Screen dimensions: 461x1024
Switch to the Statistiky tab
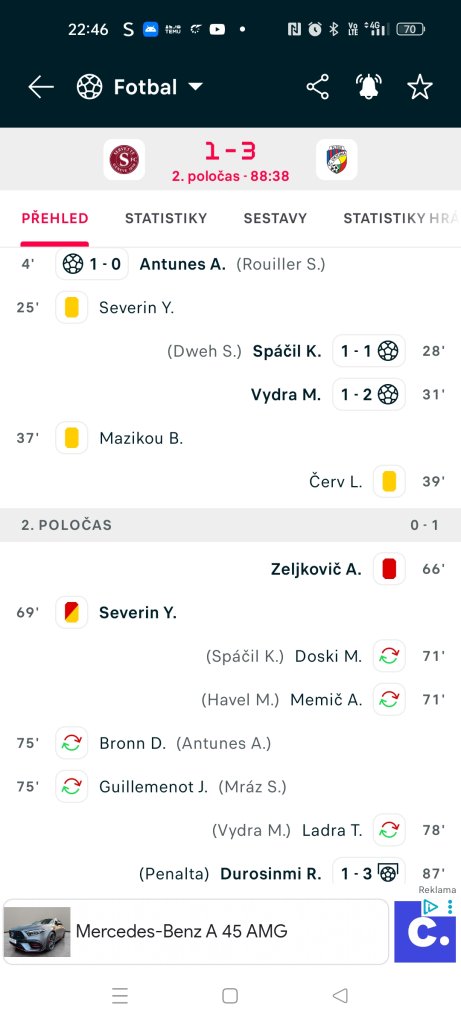(166, 218)
